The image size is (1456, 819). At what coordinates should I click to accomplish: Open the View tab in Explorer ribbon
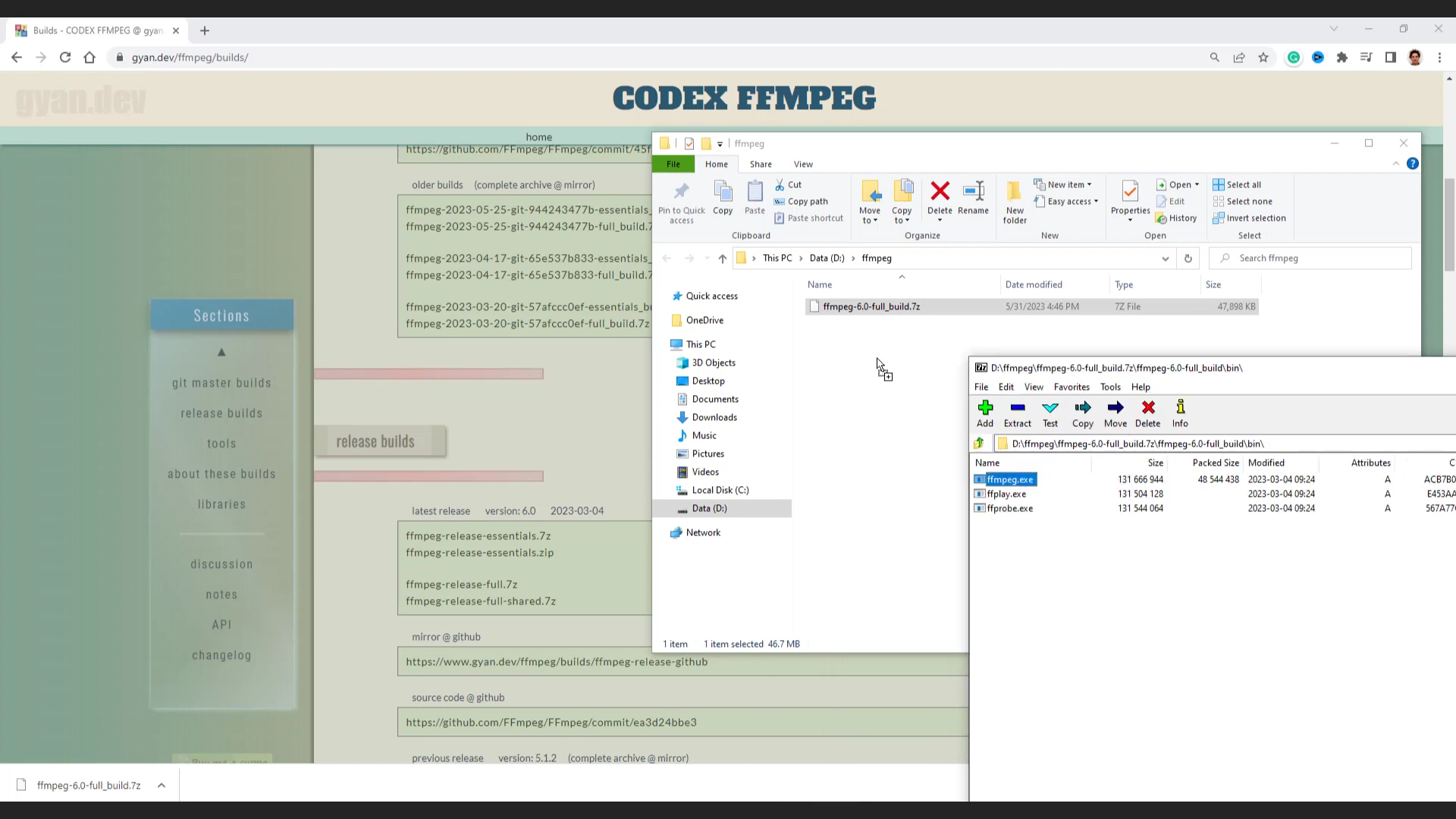pyautogui.click(x=802, y=164)
